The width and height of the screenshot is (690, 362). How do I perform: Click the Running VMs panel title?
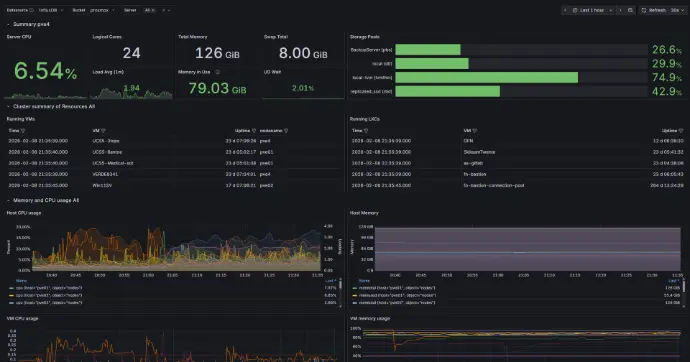[x=21, y=119]
